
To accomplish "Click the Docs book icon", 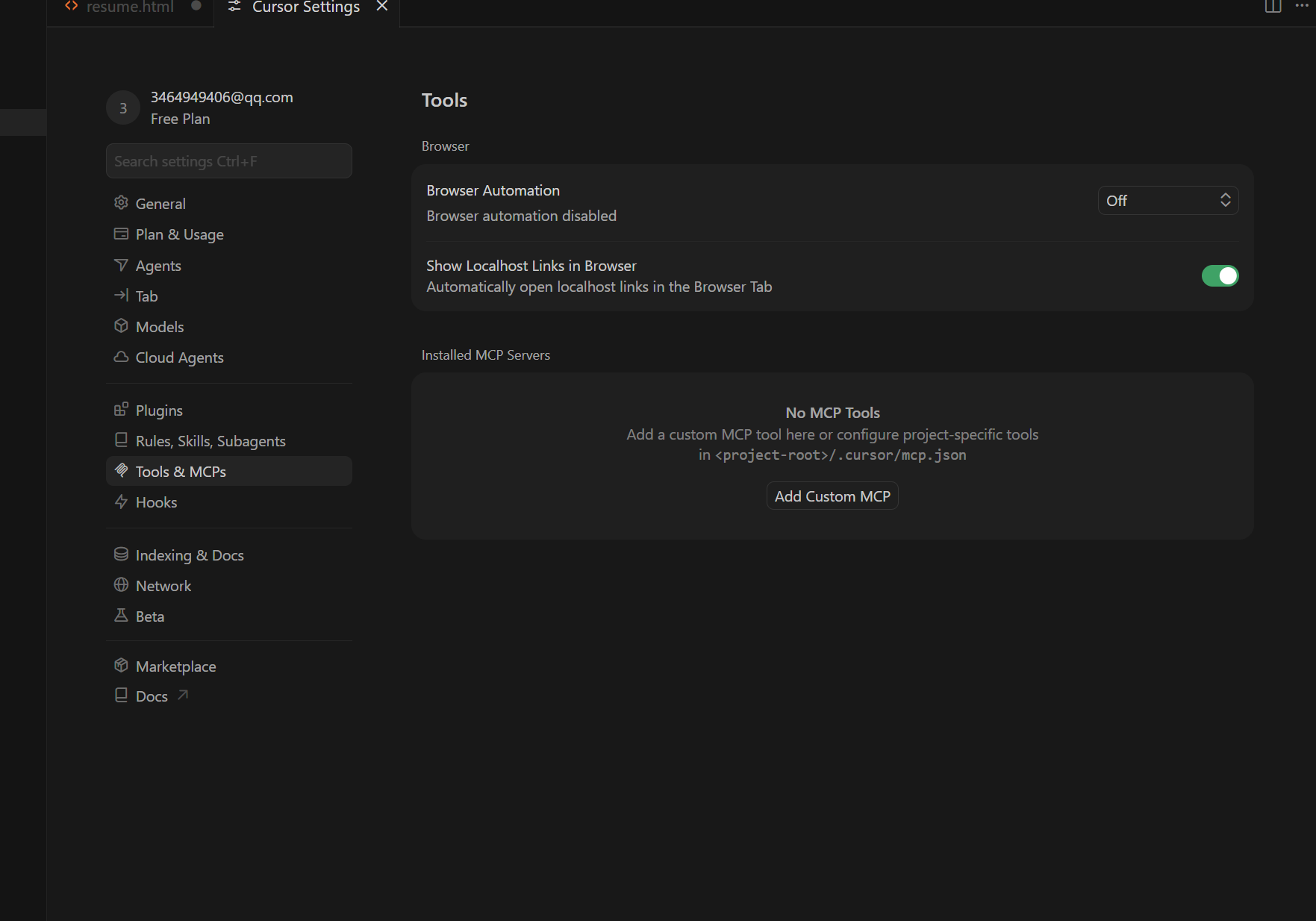I will (x=121, y=696).
